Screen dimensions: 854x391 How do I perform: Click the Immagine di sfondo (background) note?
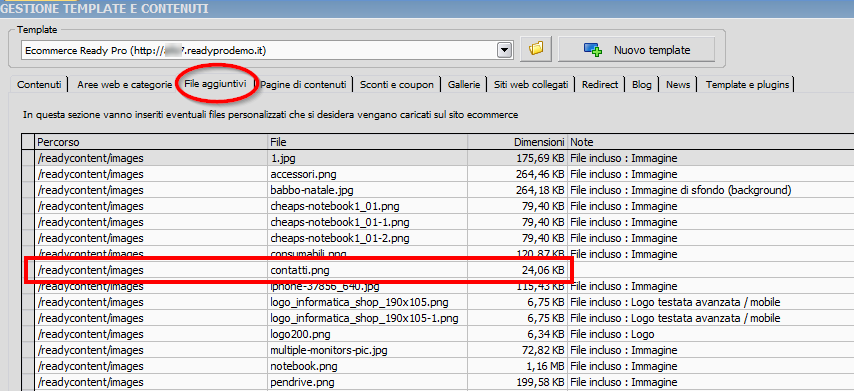pyautogui.click(x=711, y=191)
